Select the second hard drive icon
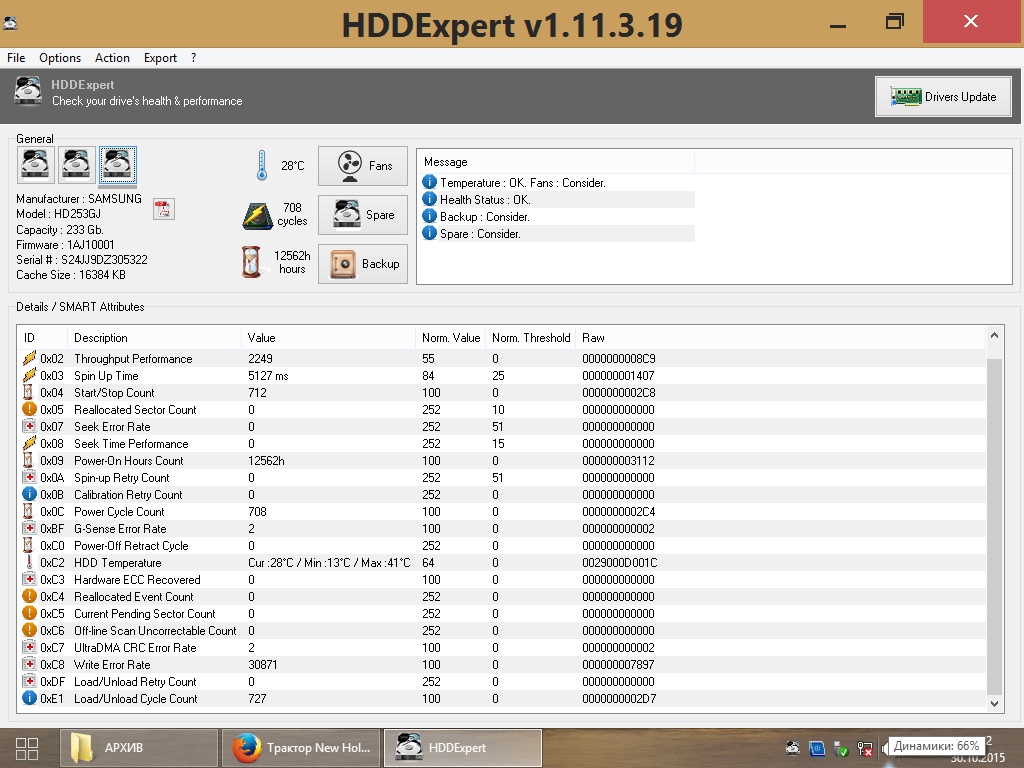The image size is (1024, 768). click(x=76, y=165)
